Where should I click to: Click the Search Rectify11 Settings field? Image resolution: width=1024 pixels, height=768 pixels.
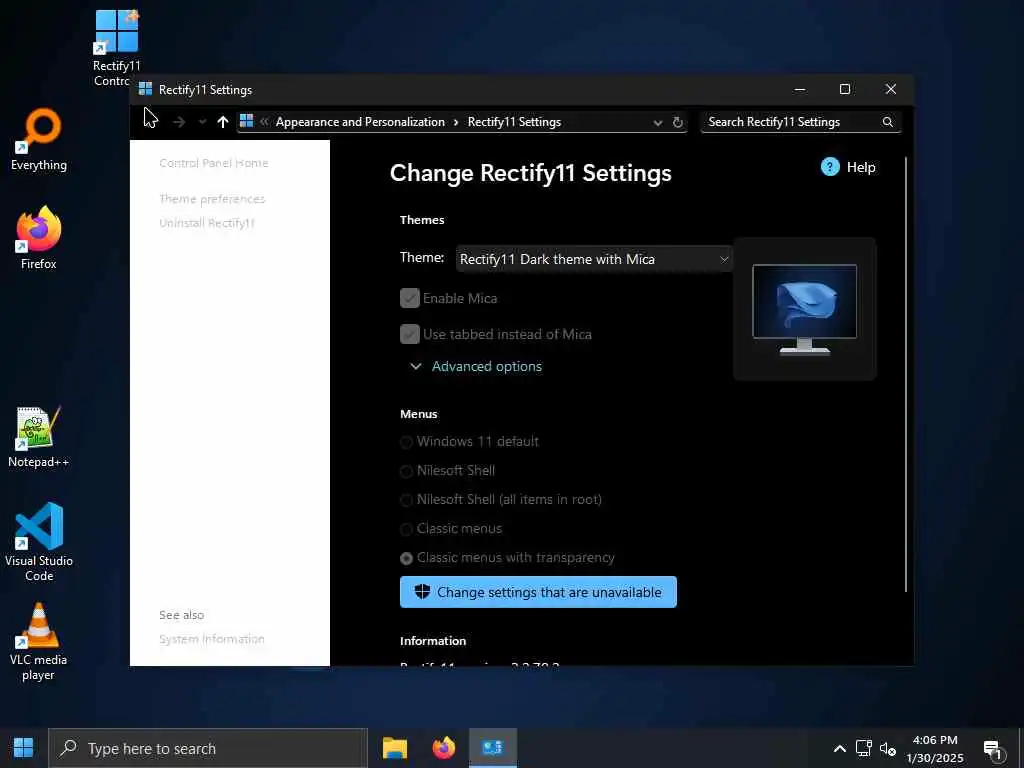pyautogui.click(x=801, y=122)
